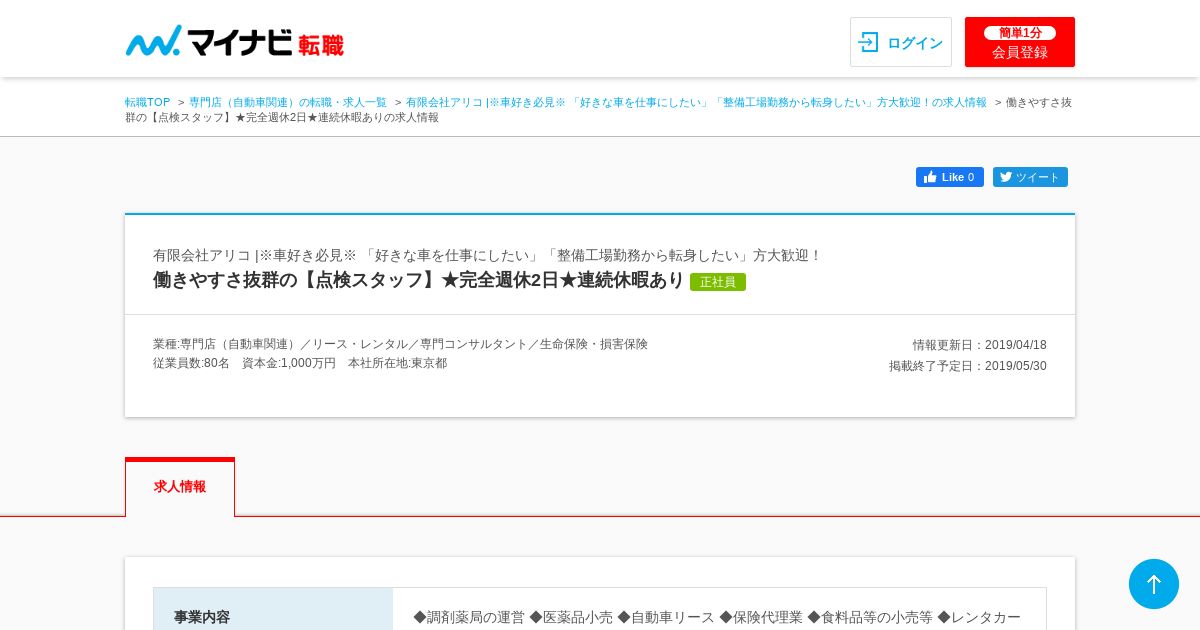Click the Twitter ツイート button
Image resolution: width=1200 pixels, height=630 pixels.
(x=1030, y=177)
